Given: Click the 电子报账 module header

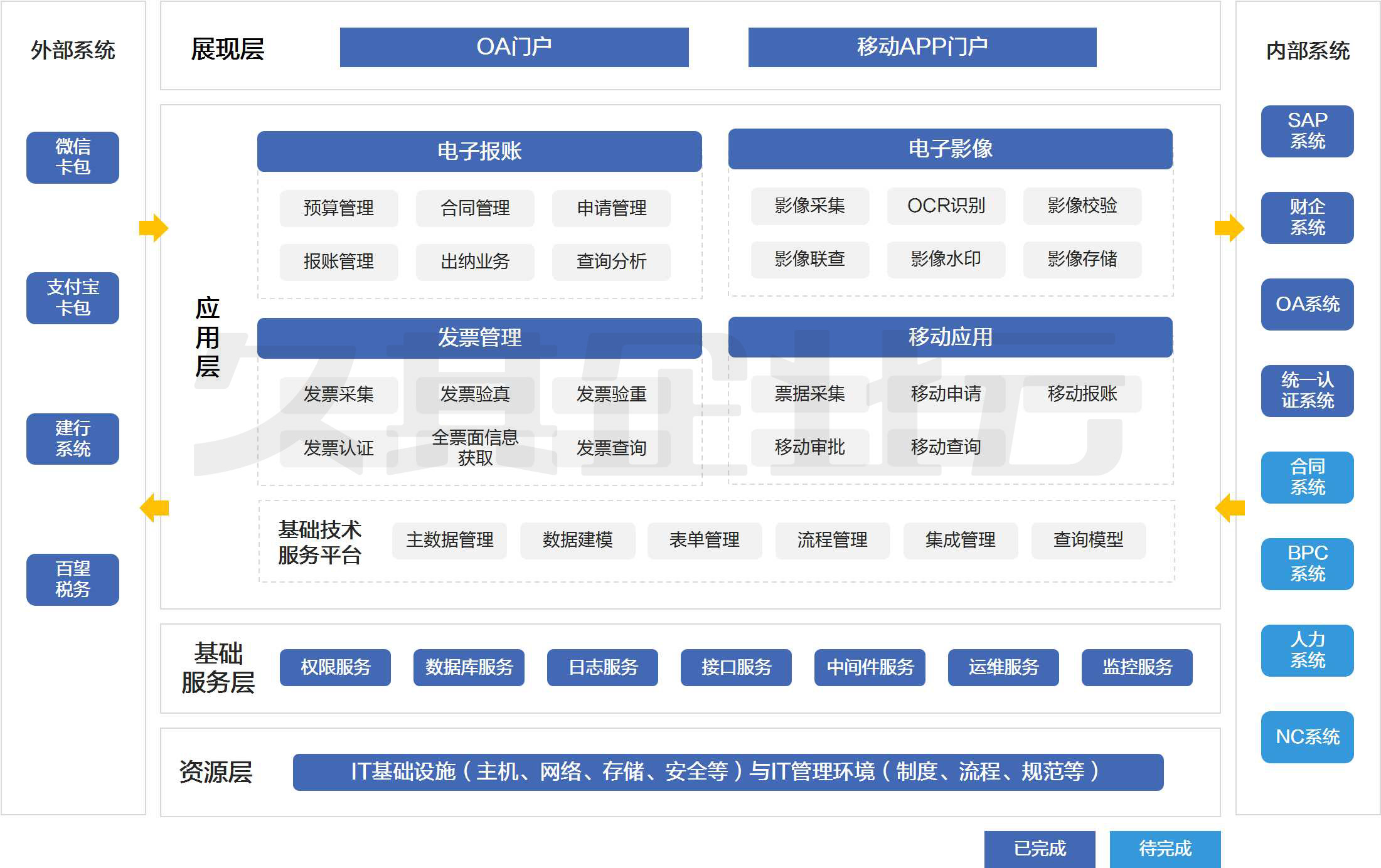Looking at the screenshot, I should 479,151.
